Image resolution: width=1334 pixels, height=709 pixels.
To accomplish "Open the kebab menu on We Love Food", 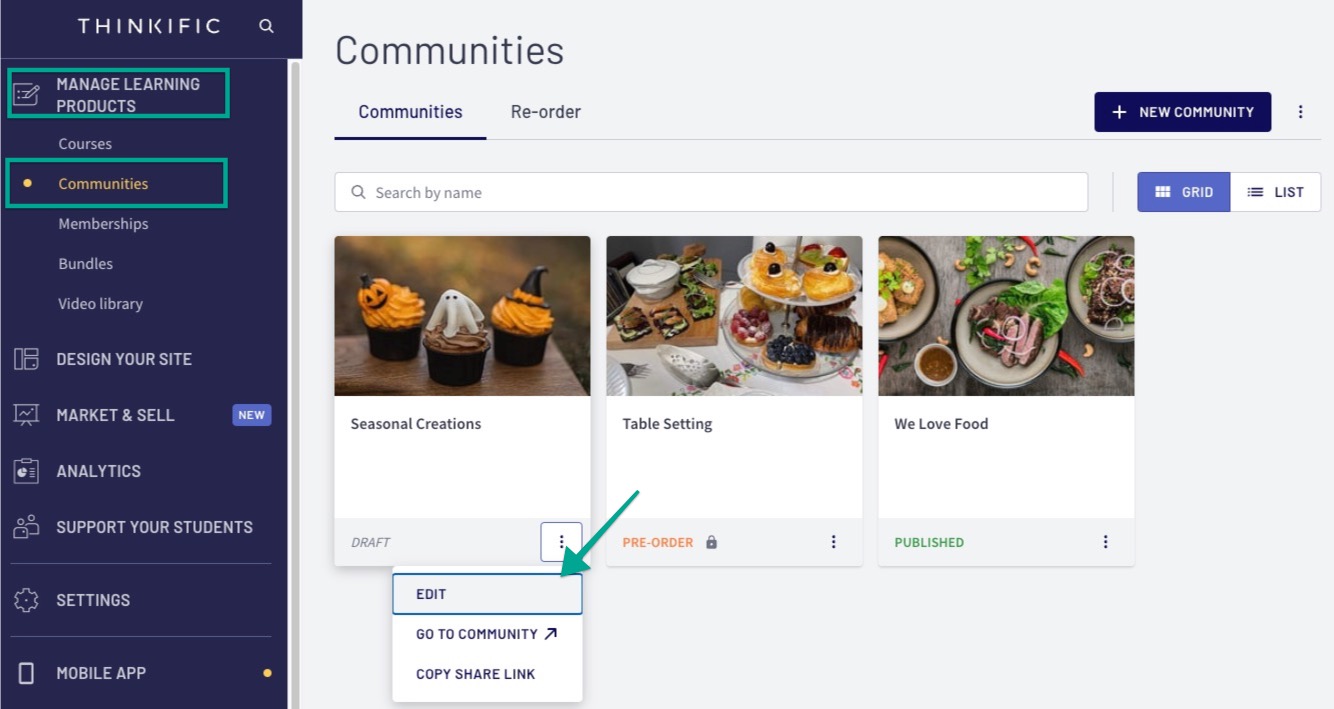I will pos(1105,541).
